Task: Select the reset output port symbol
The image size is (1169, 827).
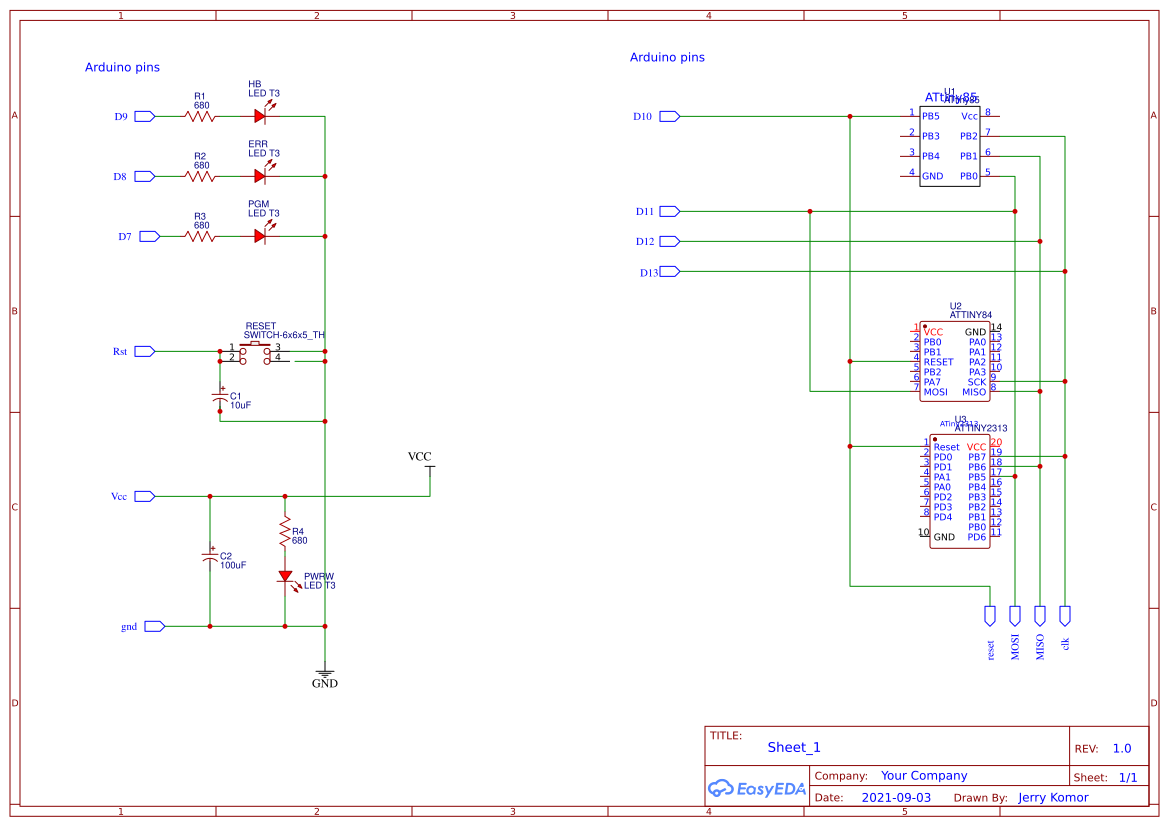Action: (990, 616)
